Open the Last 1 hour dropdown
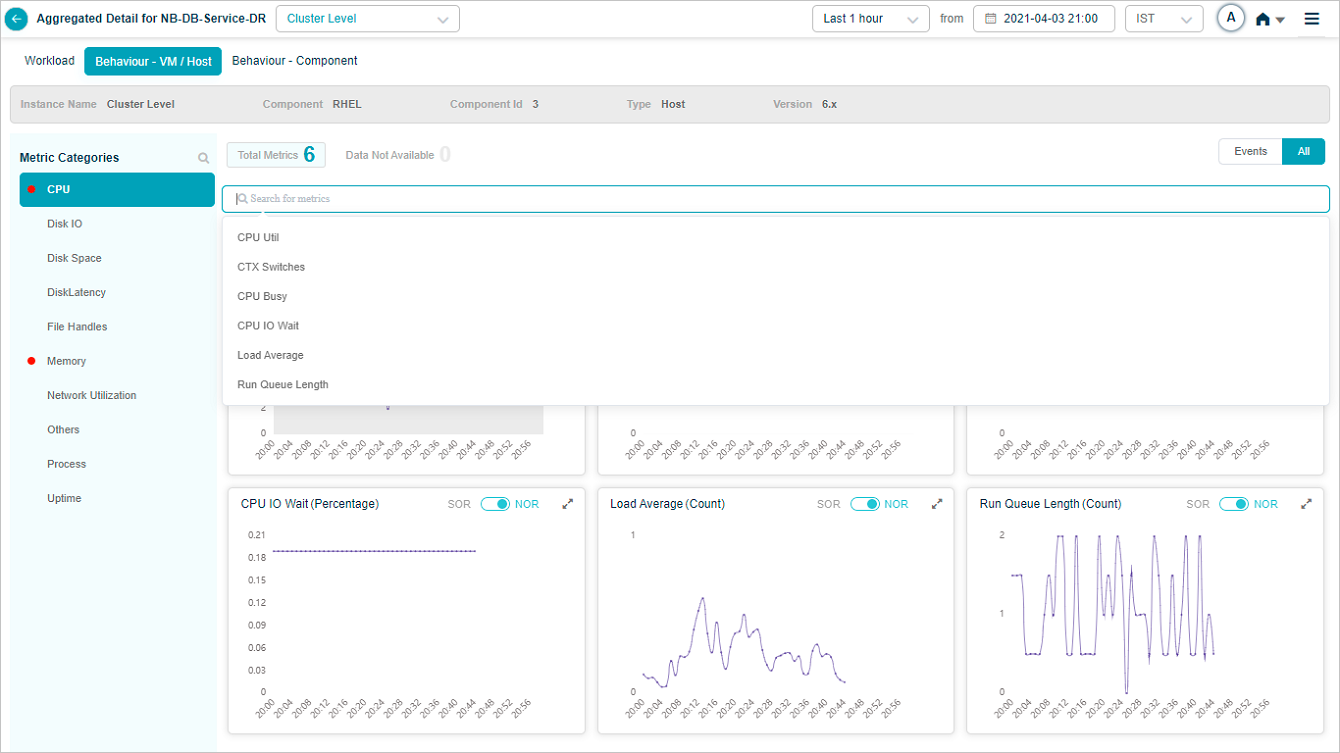The width and height of the screenshot is (1340, 753). click(x=870, y=19)
